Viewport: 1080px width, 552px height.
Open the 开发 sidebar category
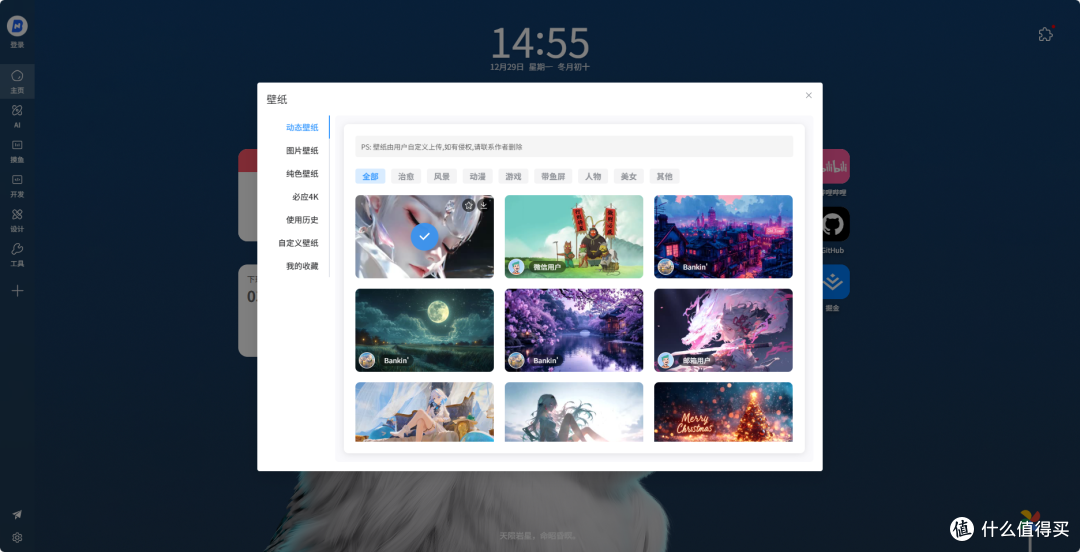pos(17,185)
